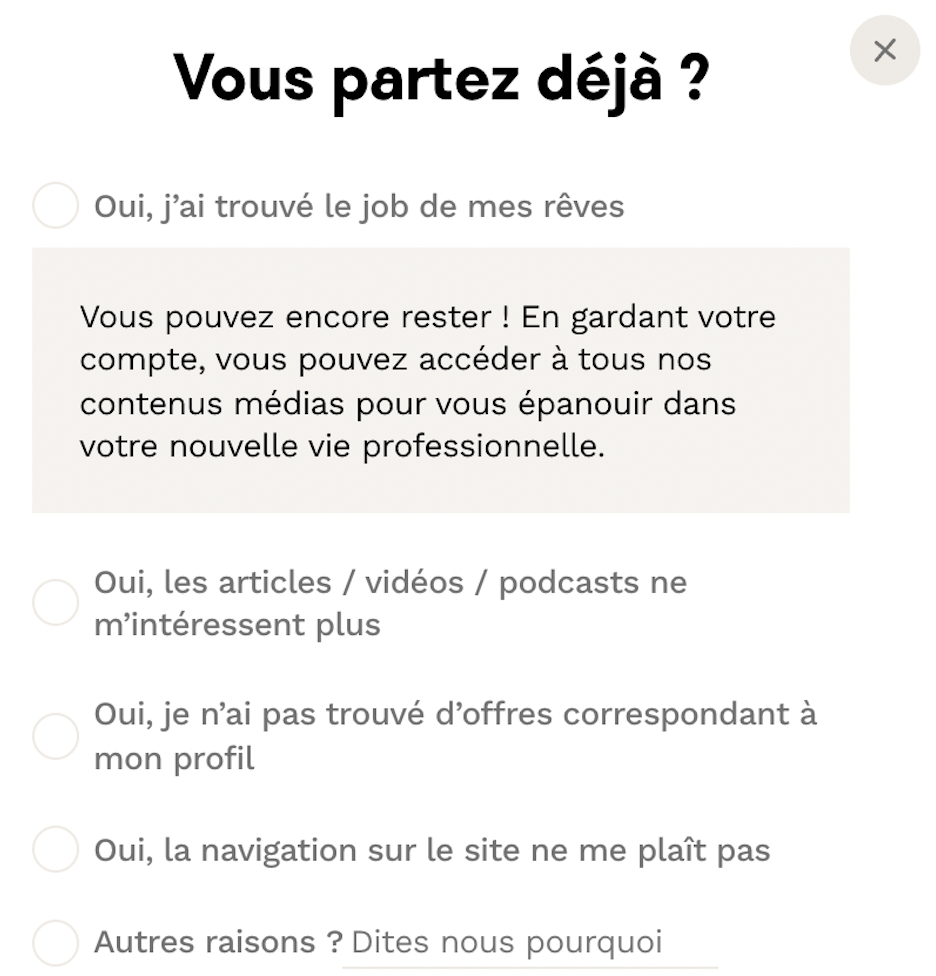
Task: Select the 'job de mes rêves' radio button
Action: coord(55,206)
